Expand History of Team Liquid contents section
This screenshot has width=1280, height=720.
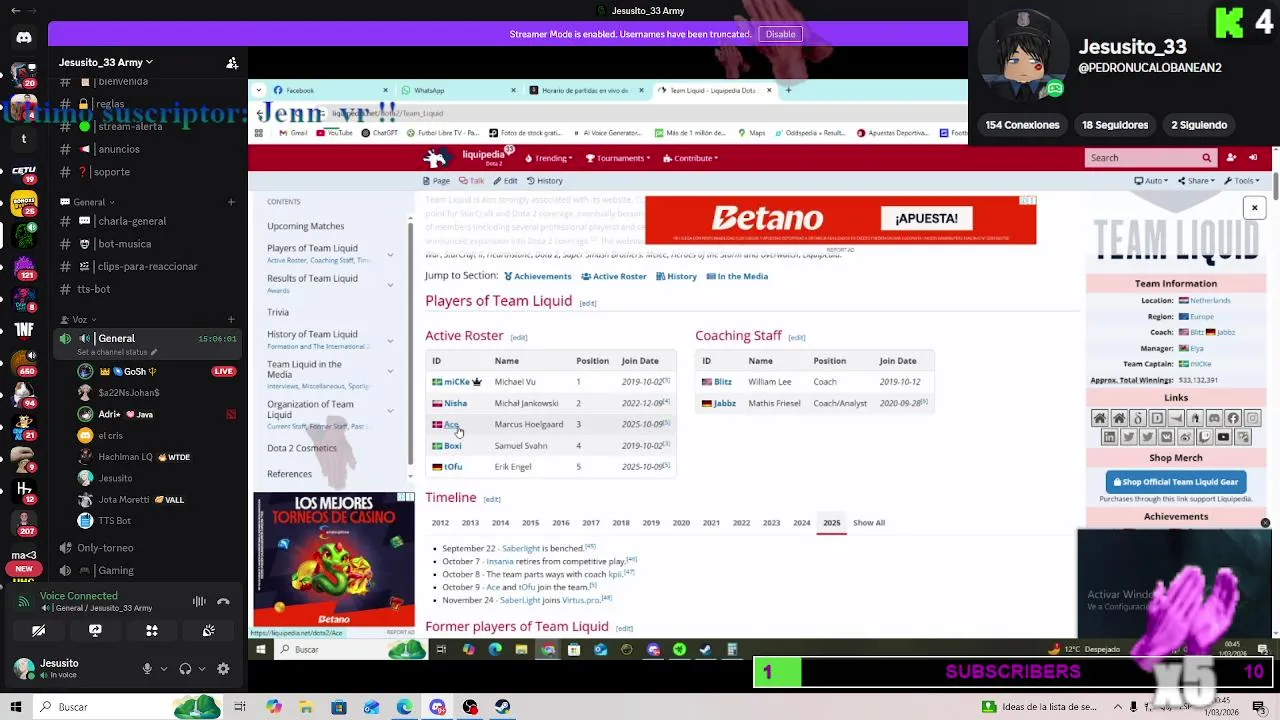coord(390,340)
